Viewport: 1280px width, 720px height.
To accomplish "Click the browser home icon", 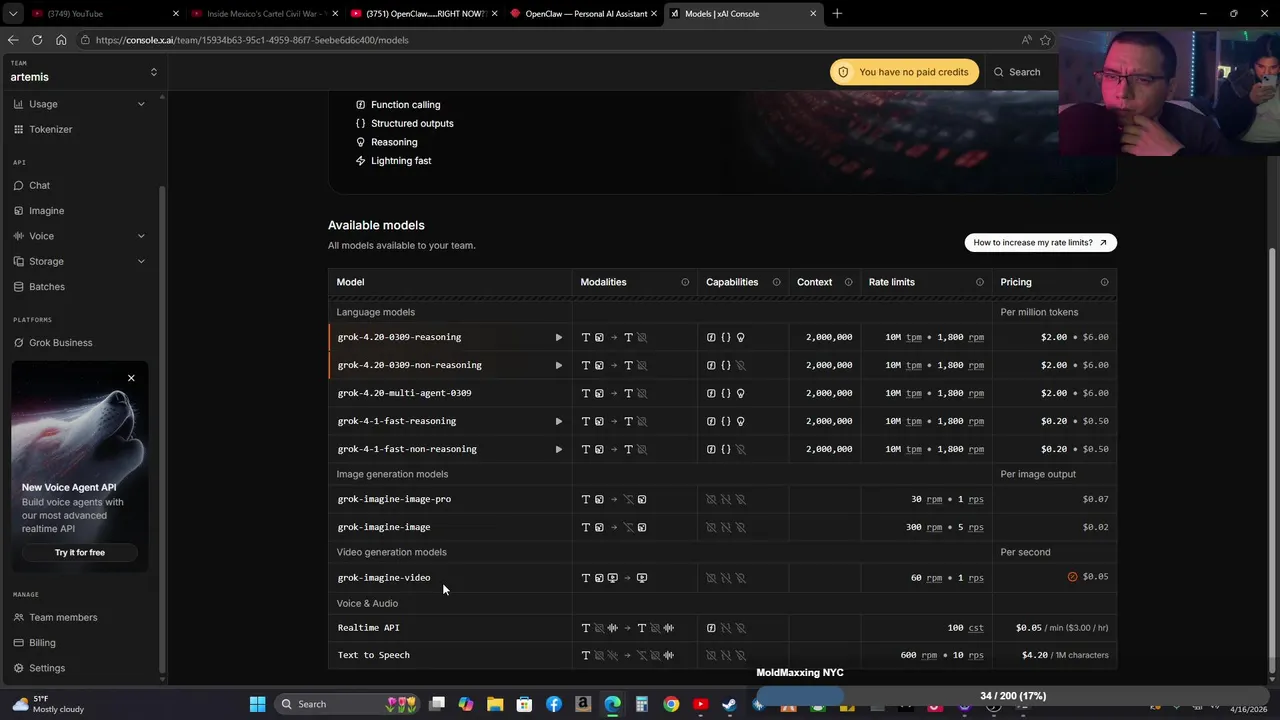I will [x=61, y=40].
